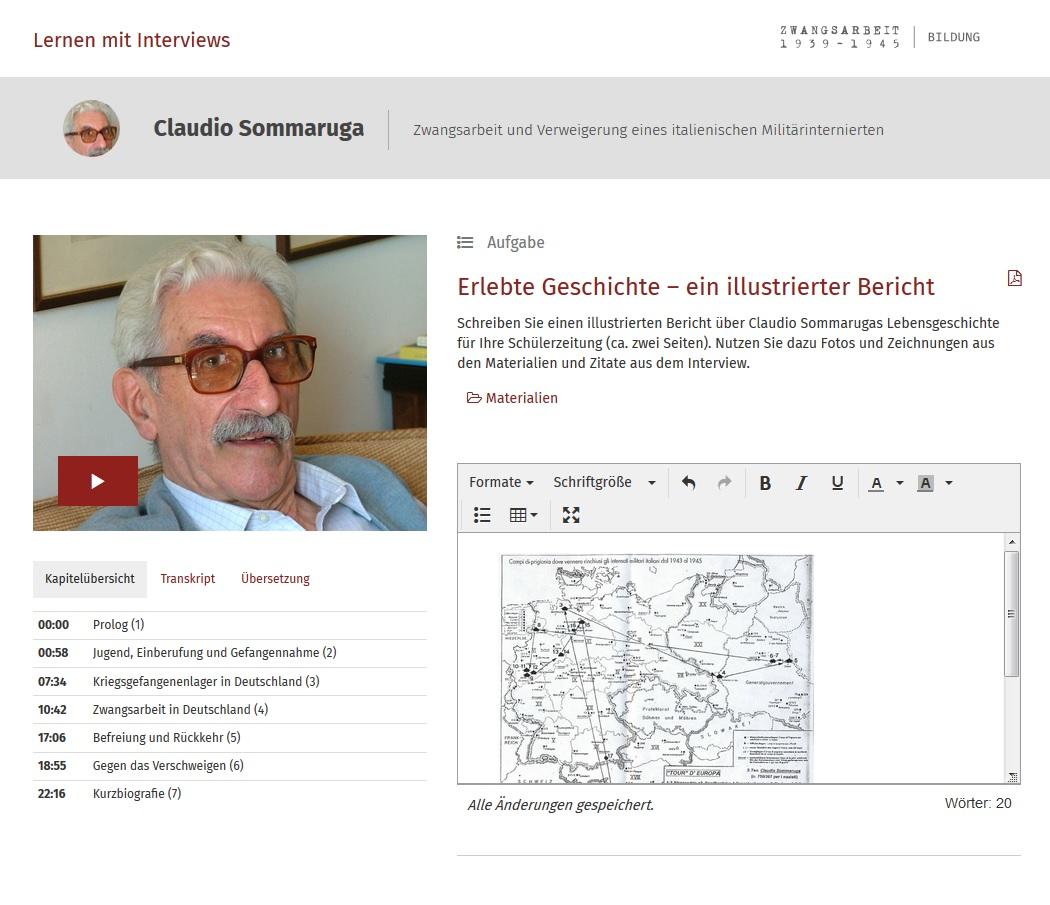1050x905 pixels.
Task: Click the 'Alle Änderungen gespeichert.' status text
Action: 560,805
